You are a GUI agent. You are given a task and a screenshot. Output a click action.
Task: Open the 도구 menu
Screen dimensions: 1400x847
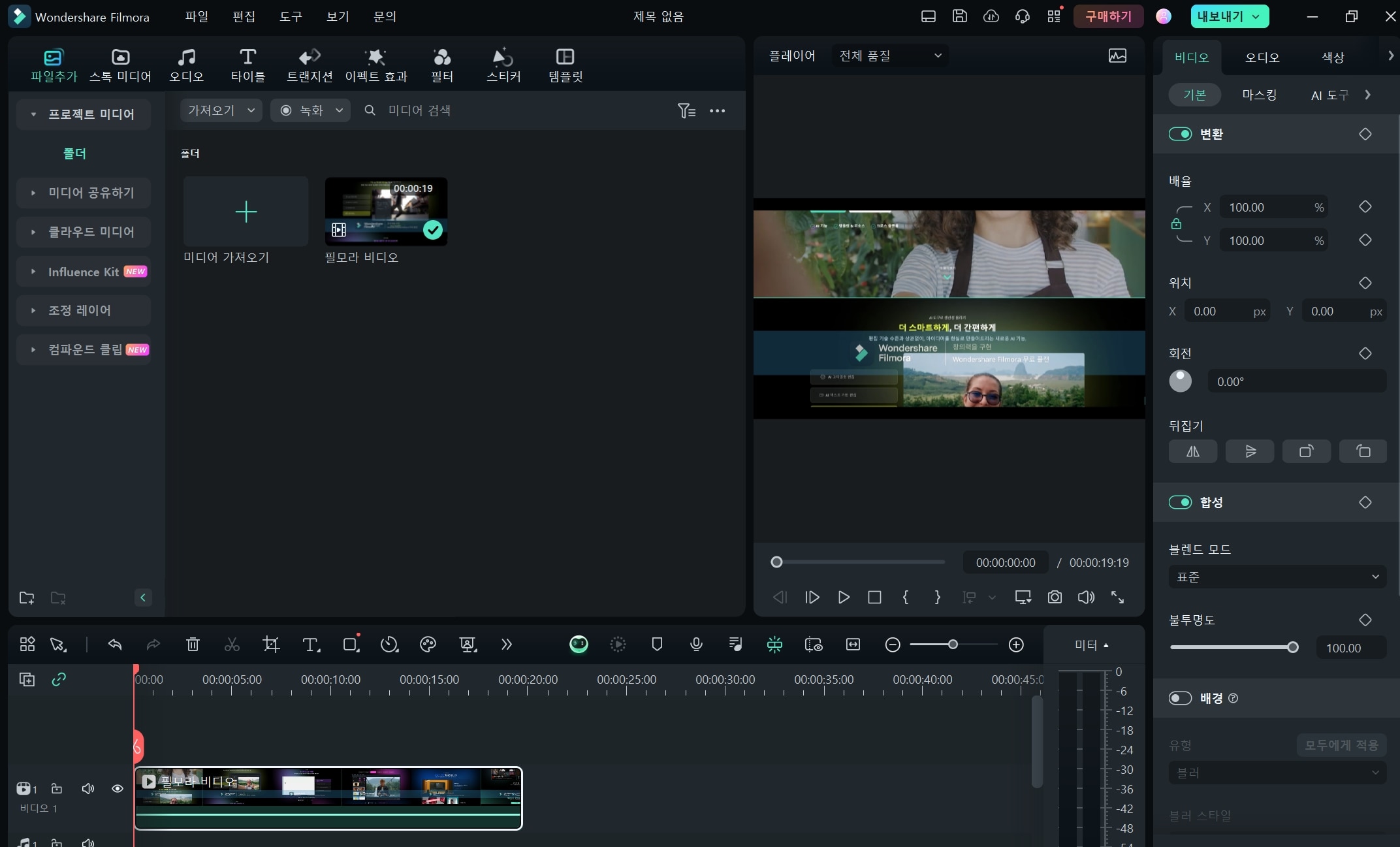click(291, 16)
